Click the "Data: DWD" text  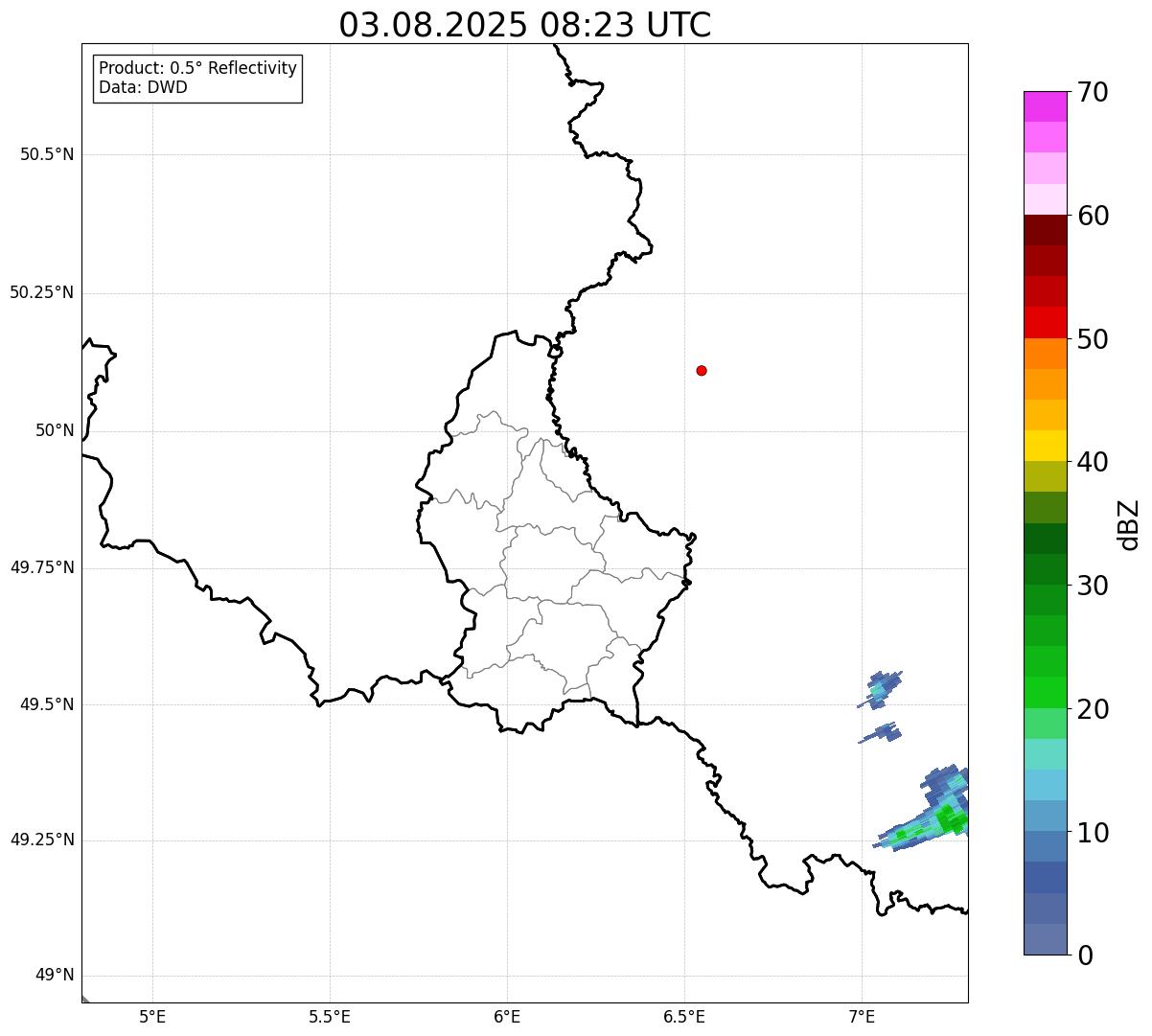[x=143, y=87]
